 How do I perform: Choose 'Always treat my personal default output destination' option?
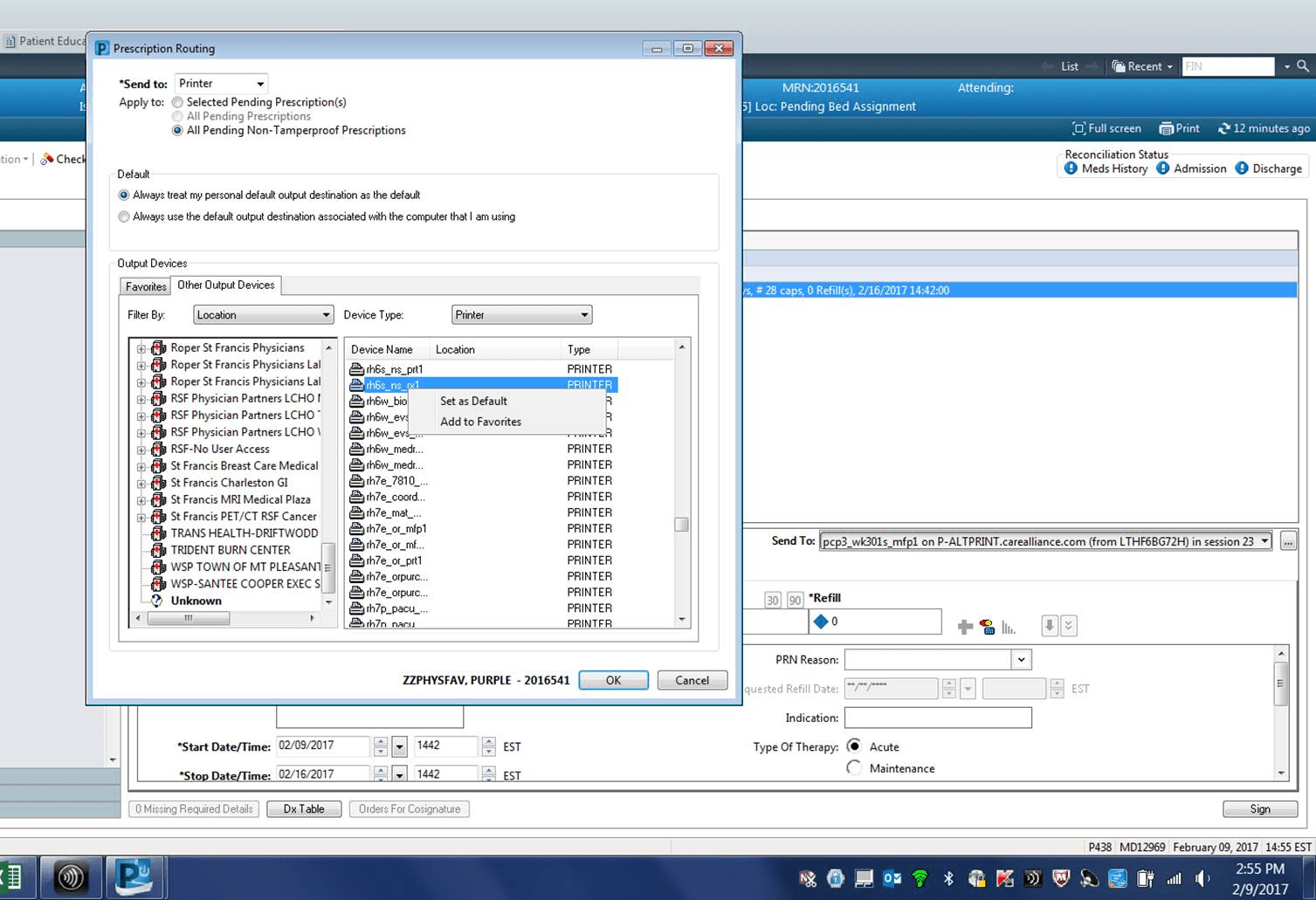(124, 195)
